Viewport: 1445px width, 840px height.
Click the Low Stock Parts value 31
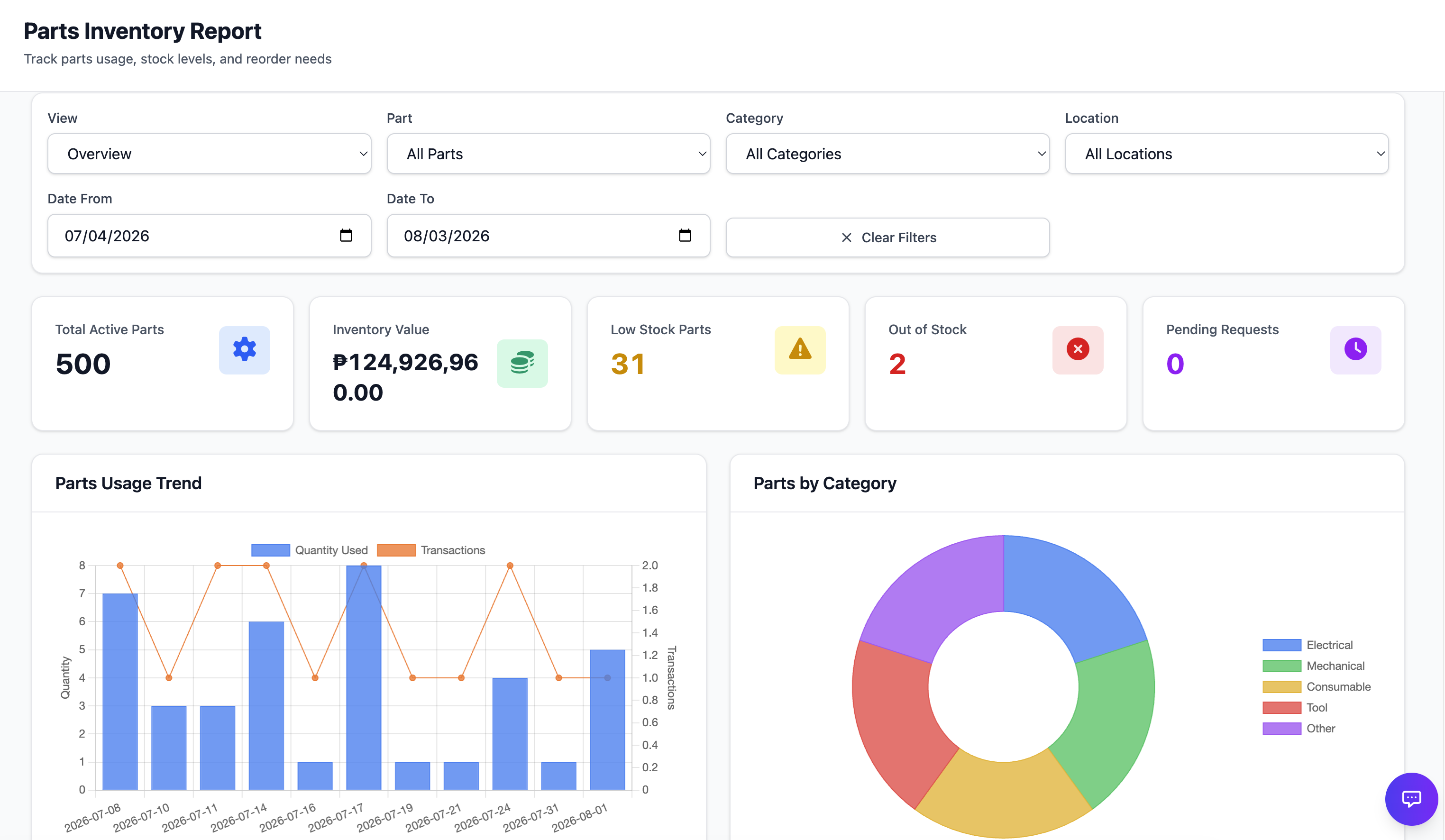[628, 364]
